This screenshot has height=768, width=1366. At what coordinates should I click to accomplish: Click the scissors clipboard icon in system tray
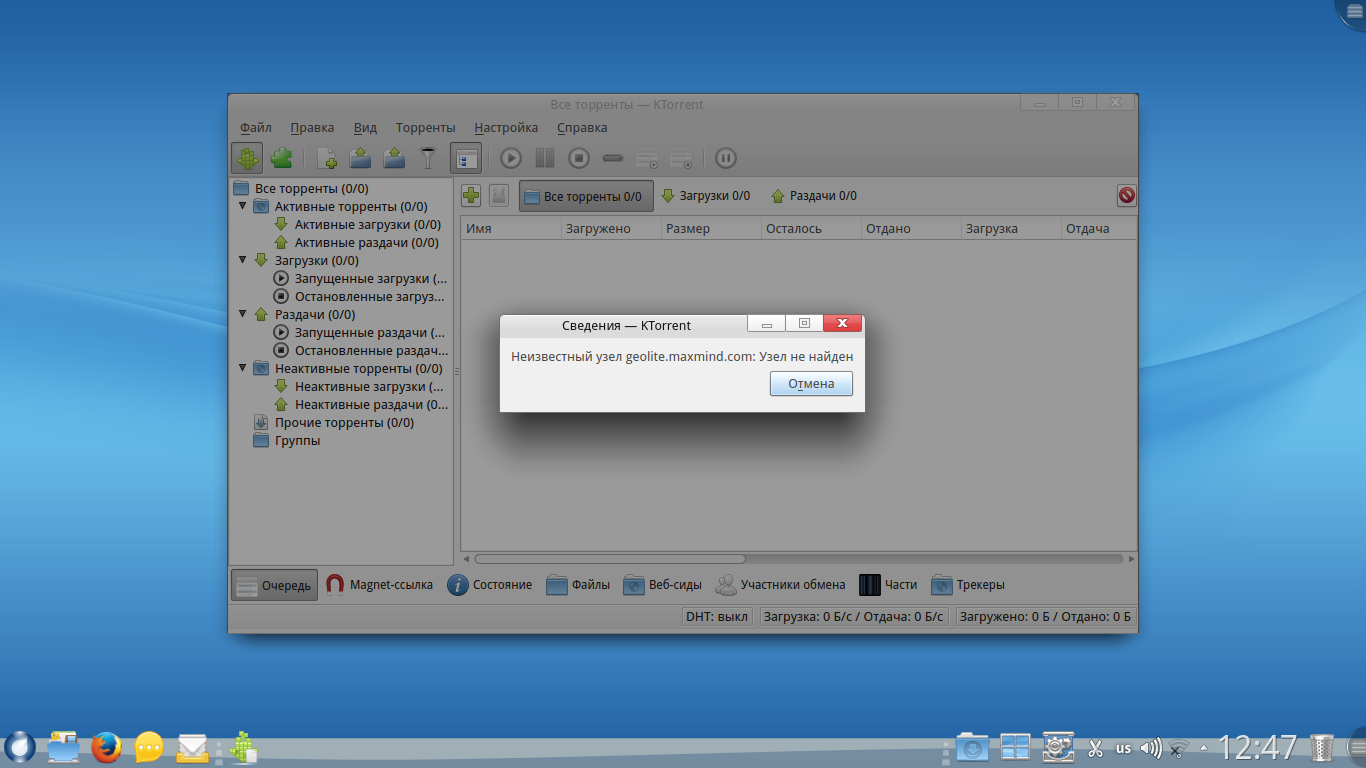pos(1095,748)
